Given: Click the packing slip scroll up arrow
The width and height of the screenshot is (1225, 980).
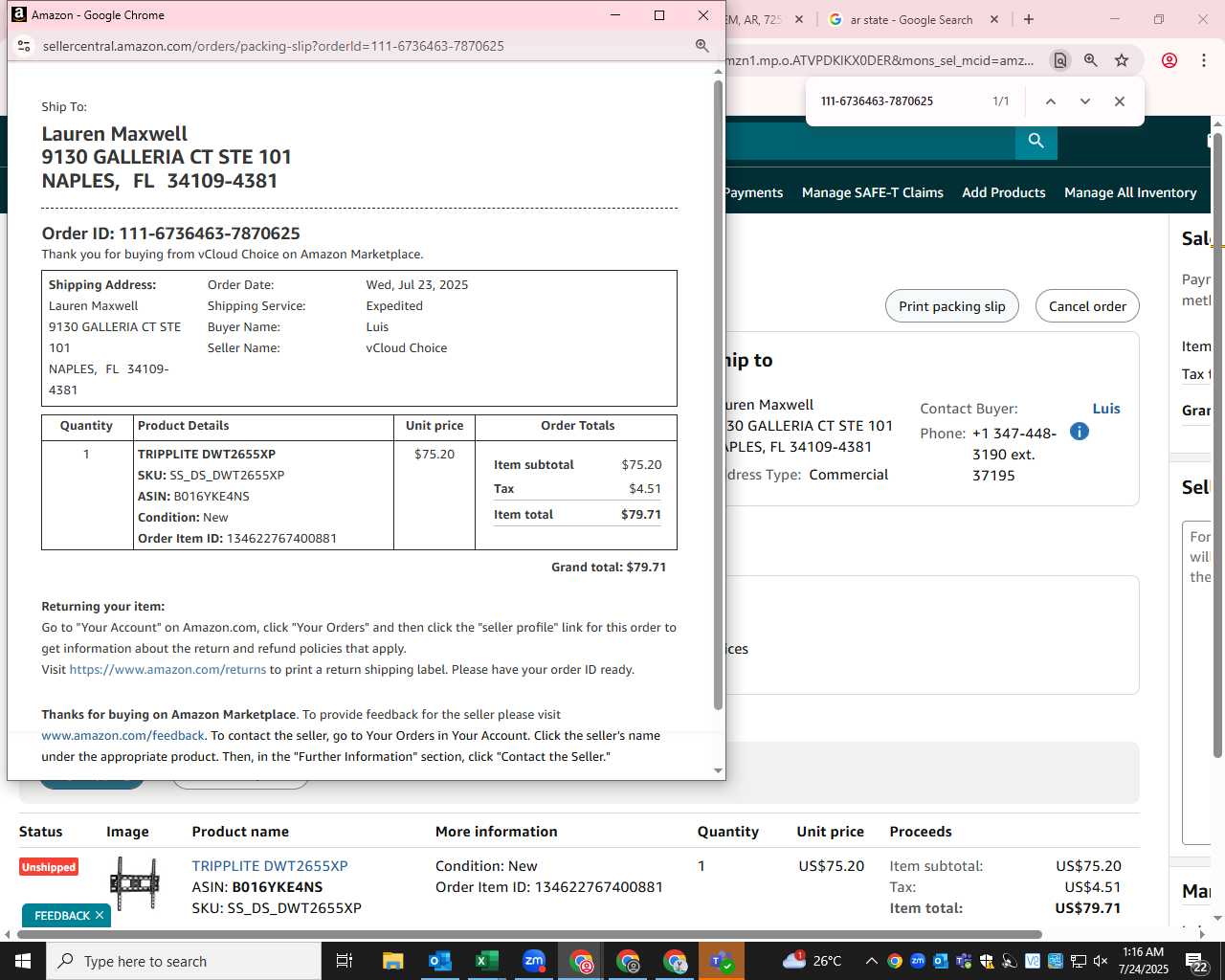Looking at the screenshot, I should (719, 72).
